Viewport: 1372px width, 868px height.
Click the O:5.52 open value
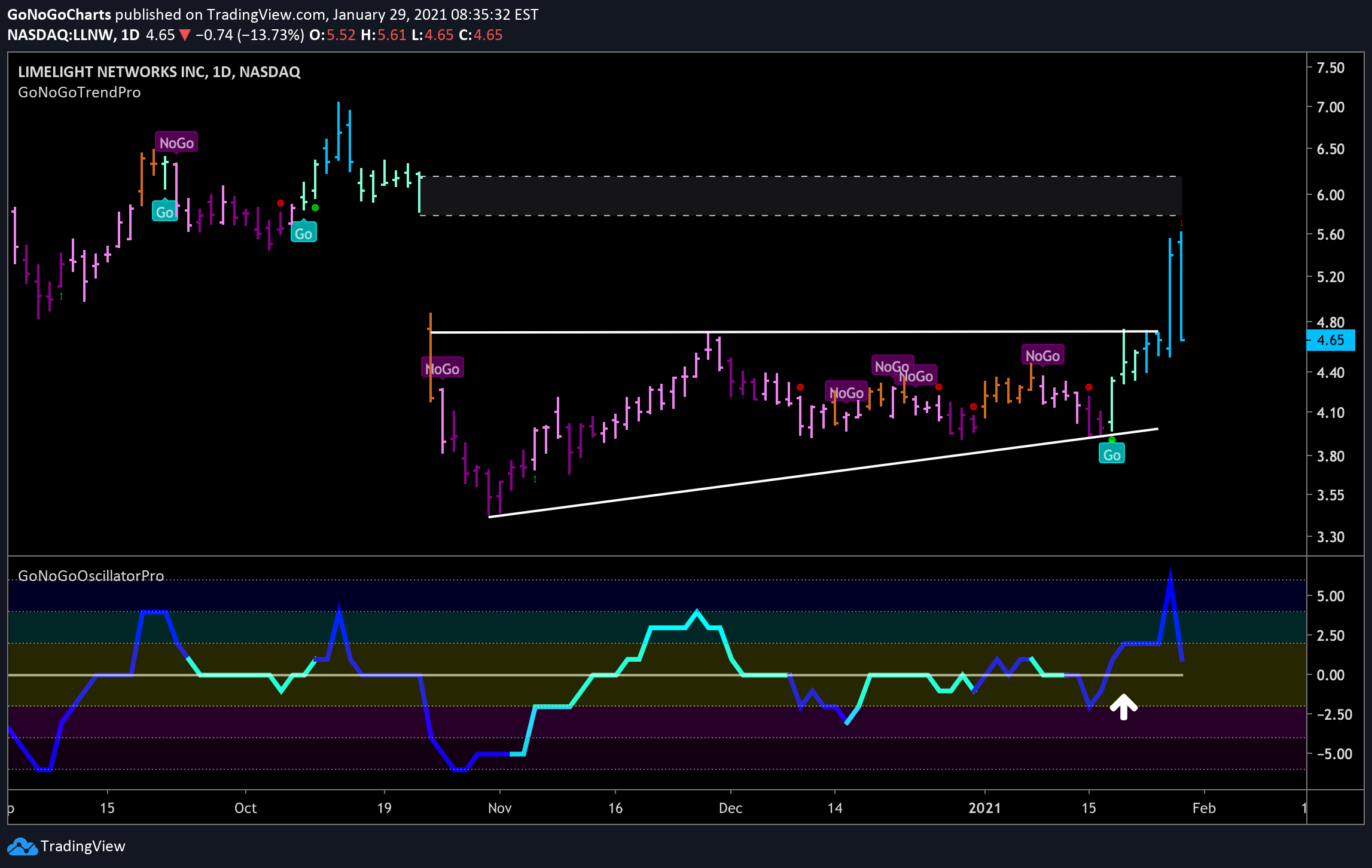pyautogui.click(x=333, y=35)
